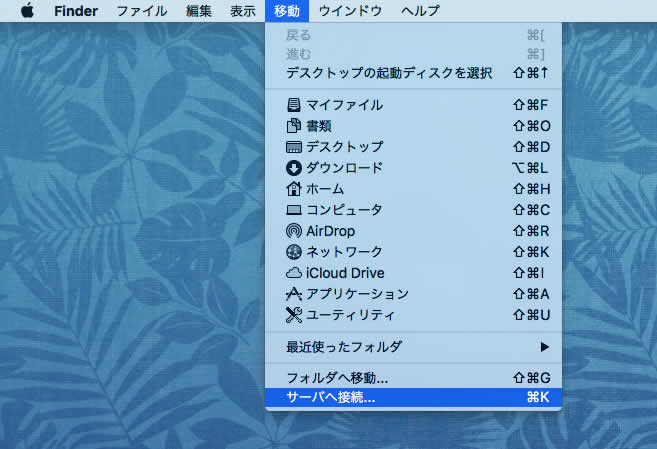Image resolution: width=657 pixels, height=449 pixels.
Task: Click the アプリケーション A-shaped icon
Action: coord(294,294)
